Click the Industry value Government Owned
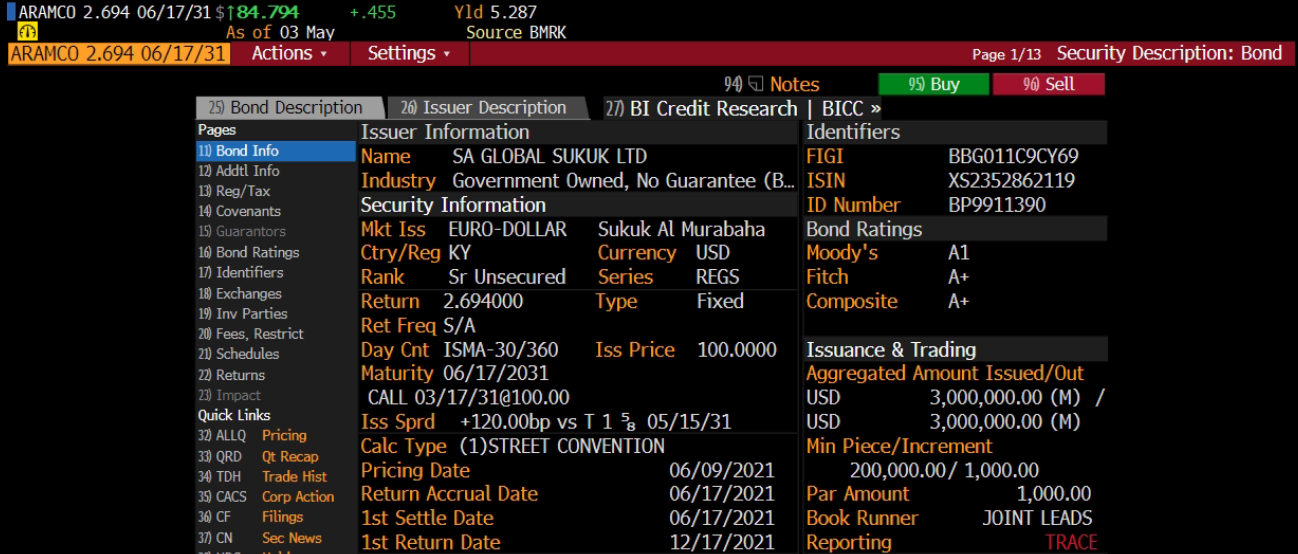The width and height of the screenshot is (1298, 554). coord(624,181)
